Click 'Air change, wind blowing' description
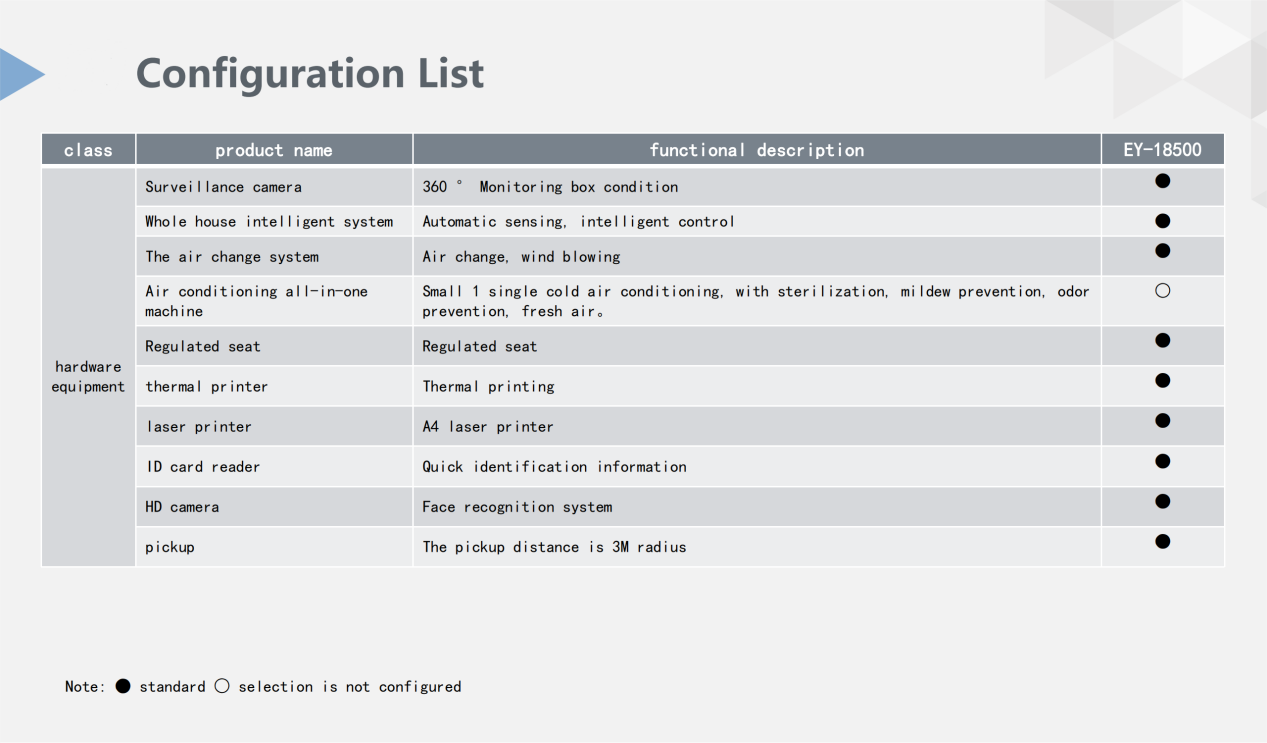 (x=521, y=257)
